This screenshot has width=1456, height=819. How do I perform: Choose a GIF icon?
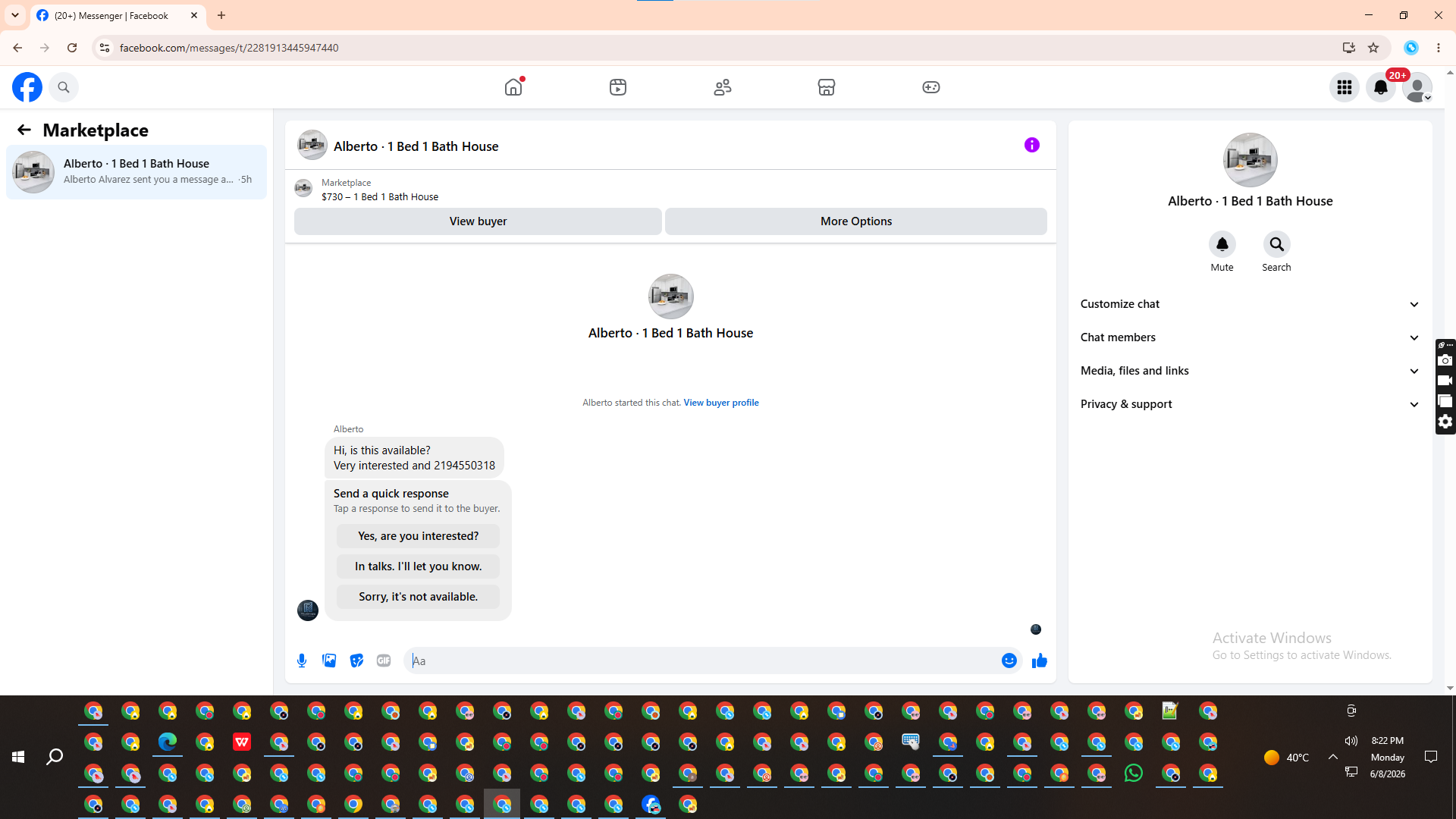(384, 661)
